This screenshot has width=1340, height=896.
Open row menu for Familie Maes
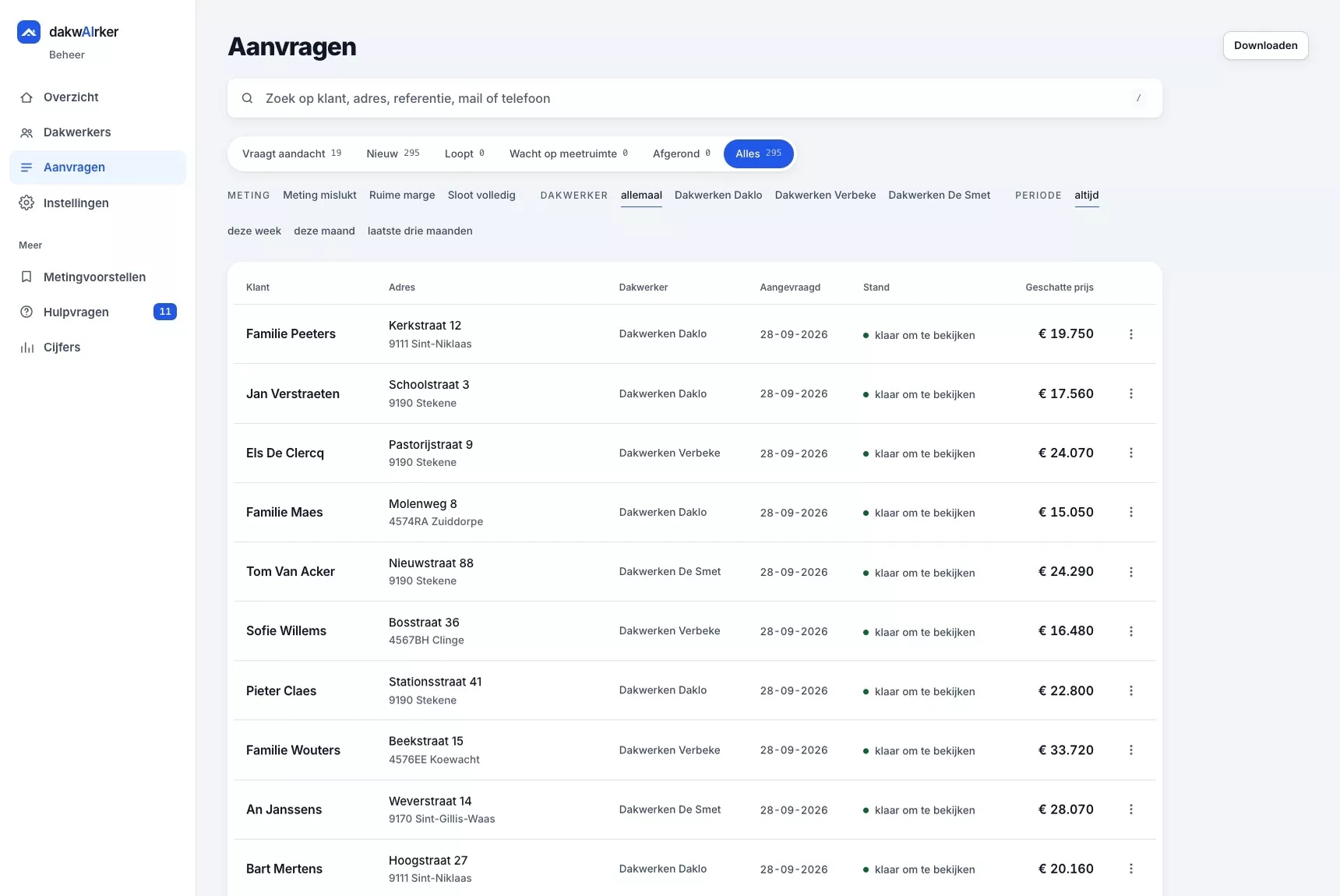point(1131,512)
